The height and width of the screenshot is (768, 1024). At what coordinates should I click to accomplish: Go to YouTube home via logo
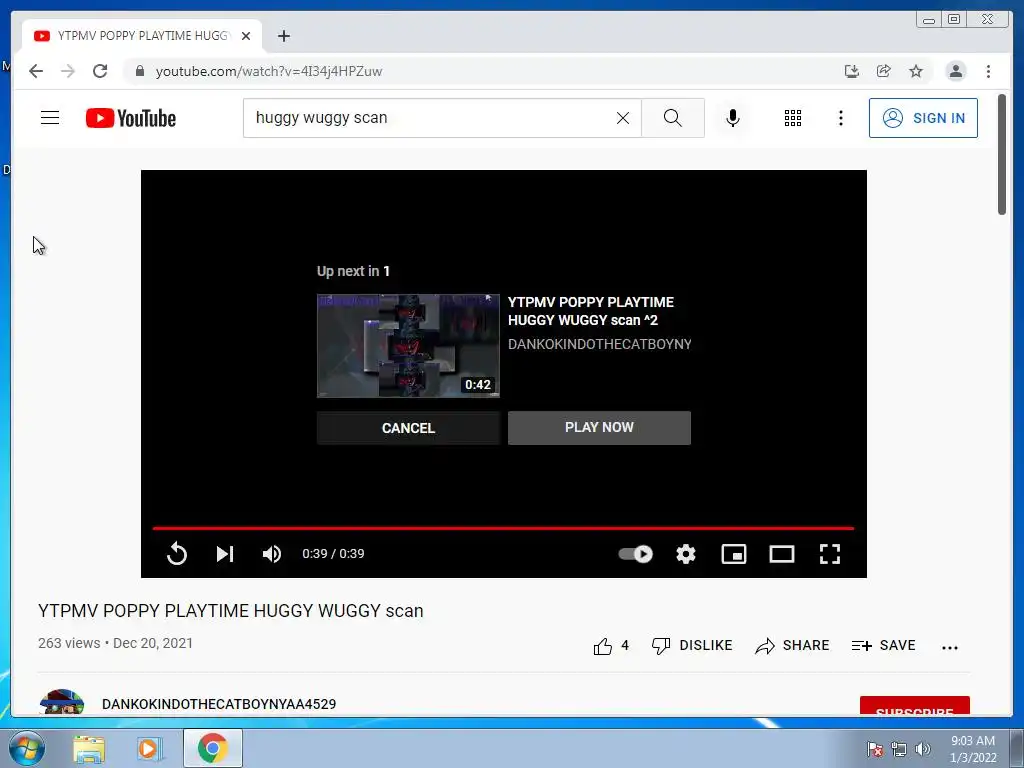pos(131,118)
